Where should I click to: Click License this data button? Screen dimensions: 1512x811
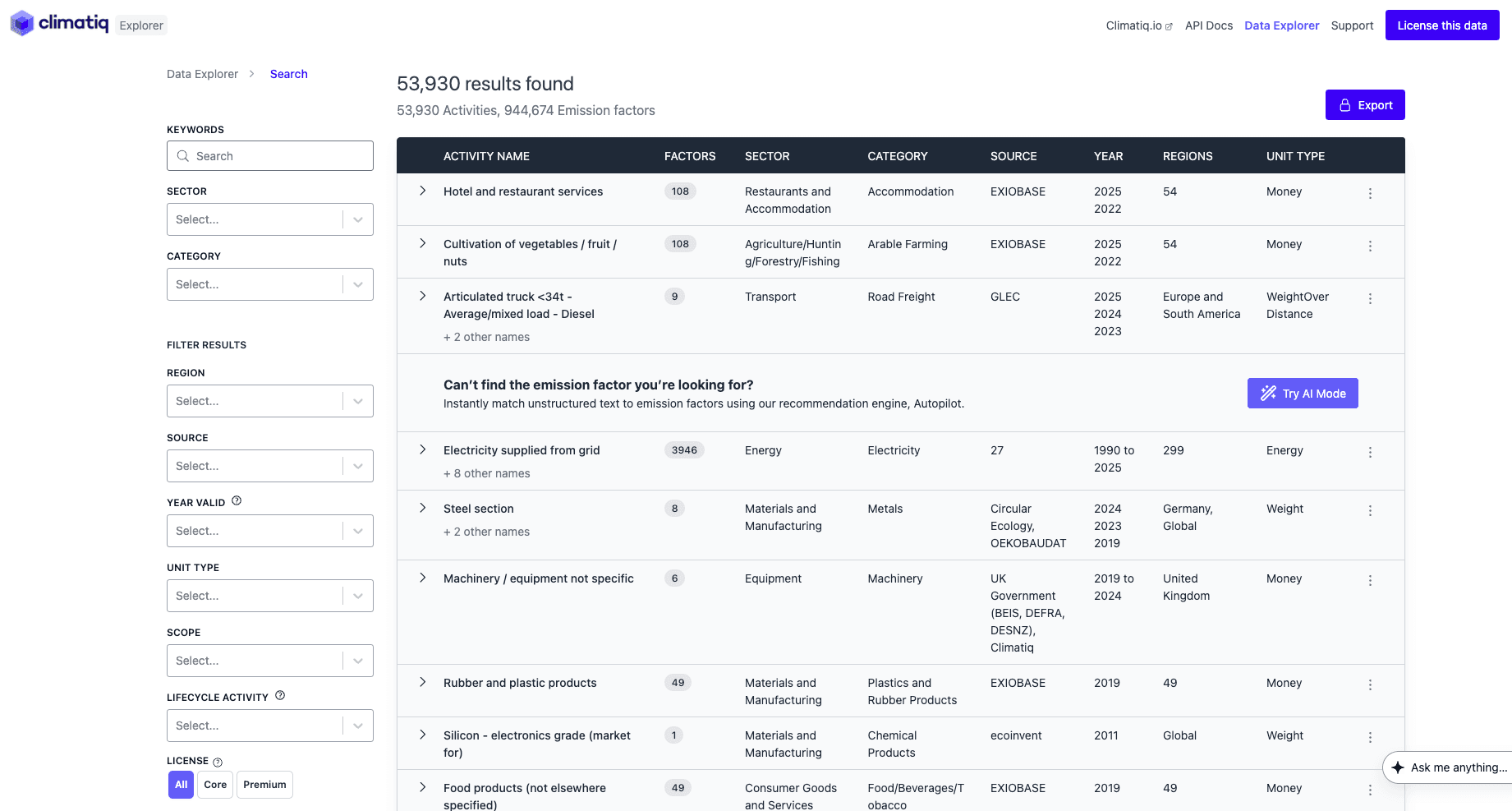pyautogui.click(x=1442, y=25)
